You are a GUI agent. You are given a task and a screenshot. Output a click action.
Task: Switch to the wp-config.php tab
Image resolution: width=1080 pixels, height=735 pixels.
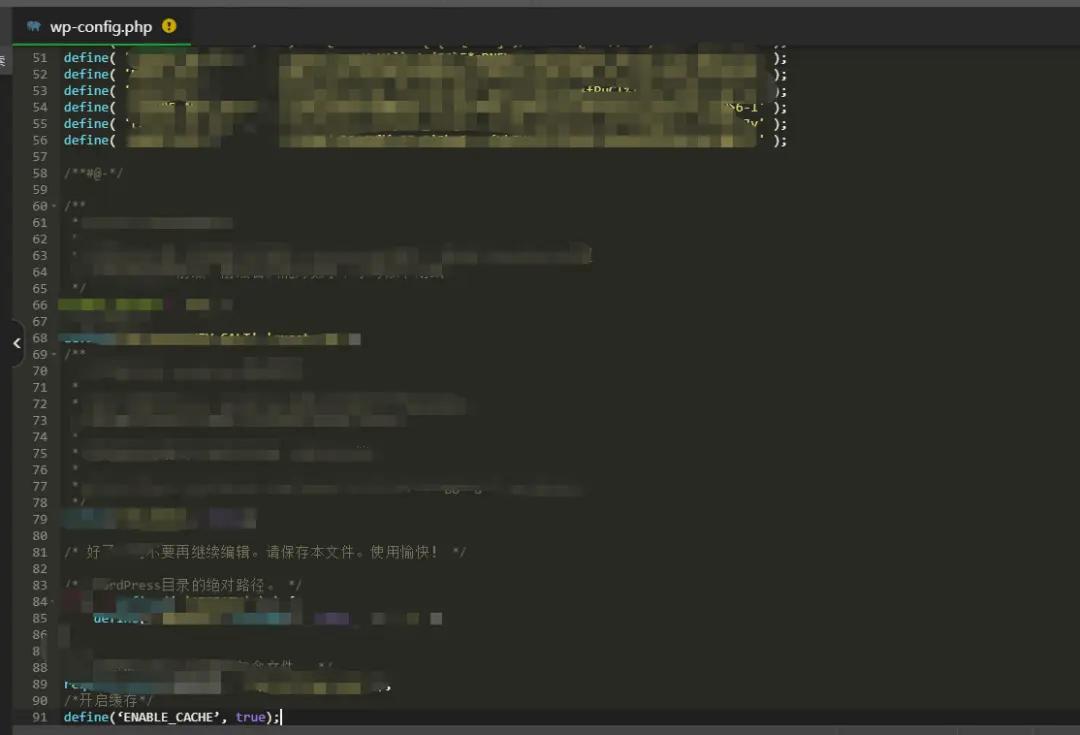100,27
